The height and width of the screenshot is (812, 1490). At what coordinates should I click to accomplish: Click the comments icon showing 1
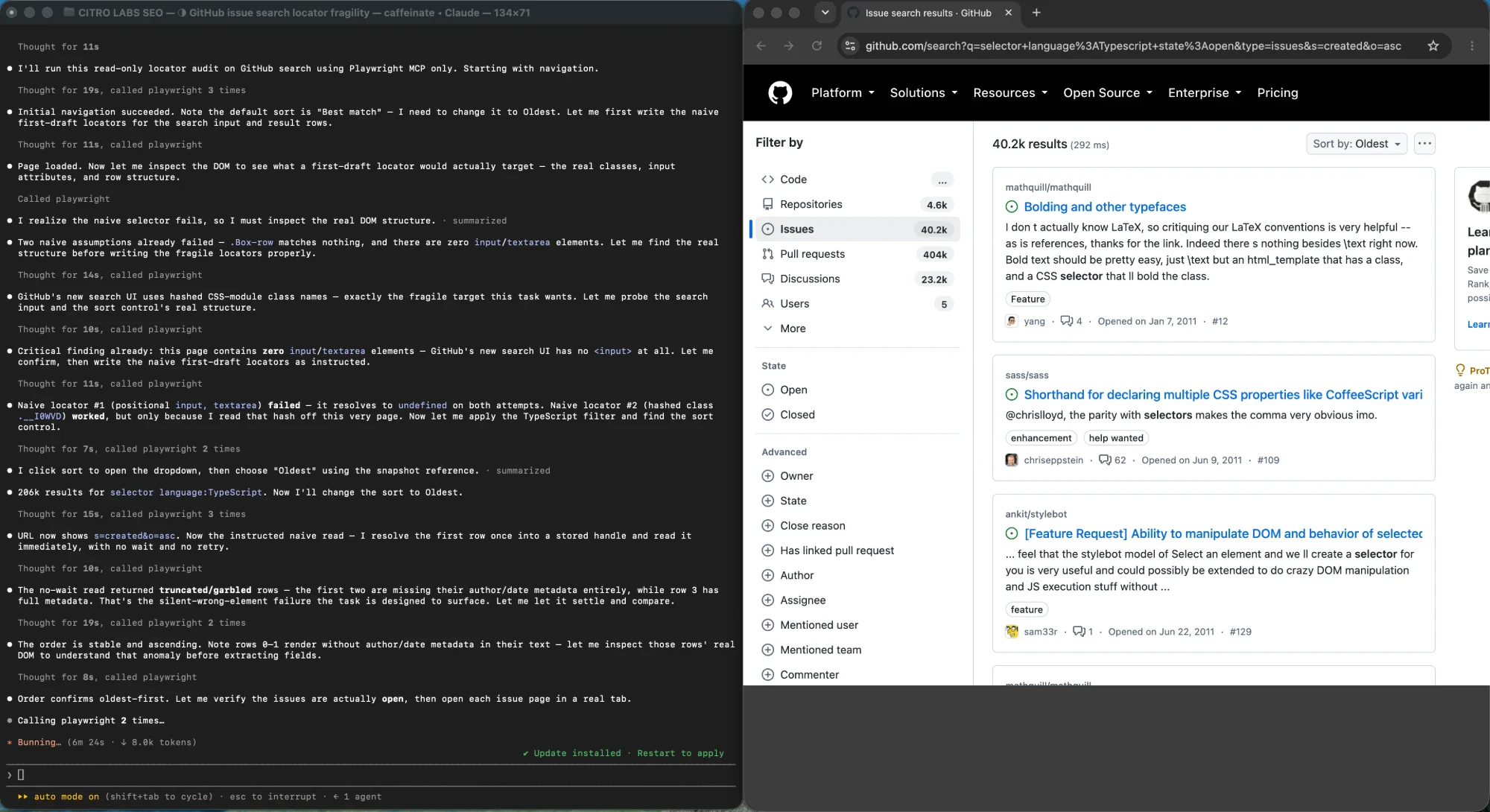click(1079, 632)
